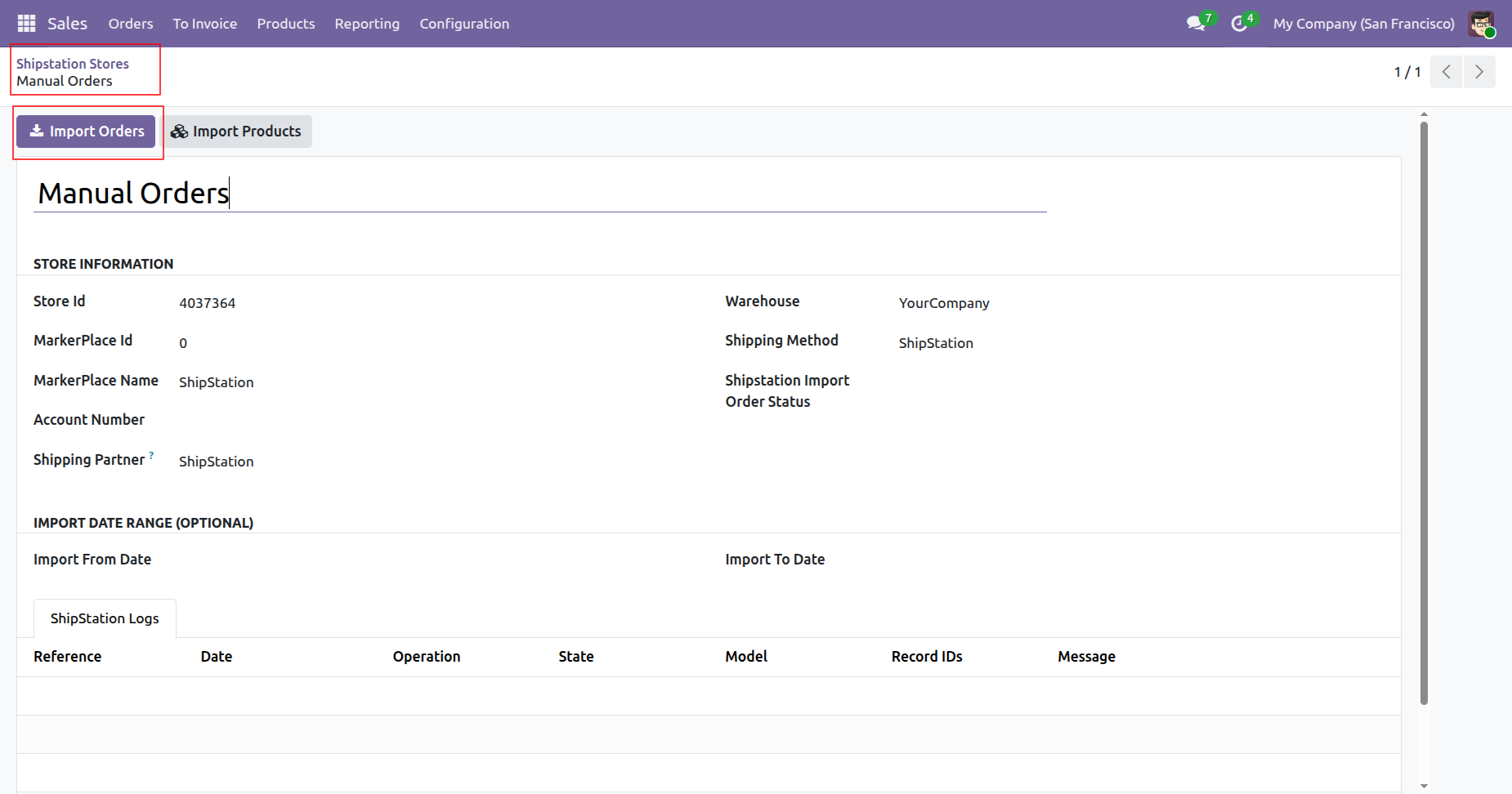Sort logs by State column
This screenshot has height=794, width=1512.
576,657
